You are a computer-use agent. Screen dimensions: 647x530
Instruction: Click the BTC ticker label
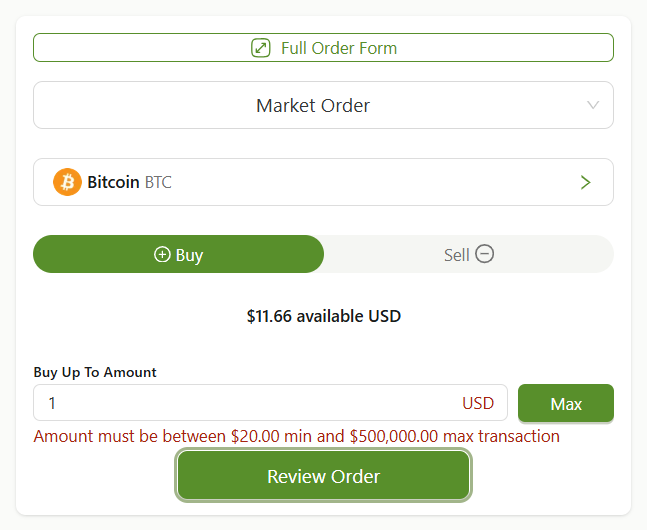coord(158,182)
